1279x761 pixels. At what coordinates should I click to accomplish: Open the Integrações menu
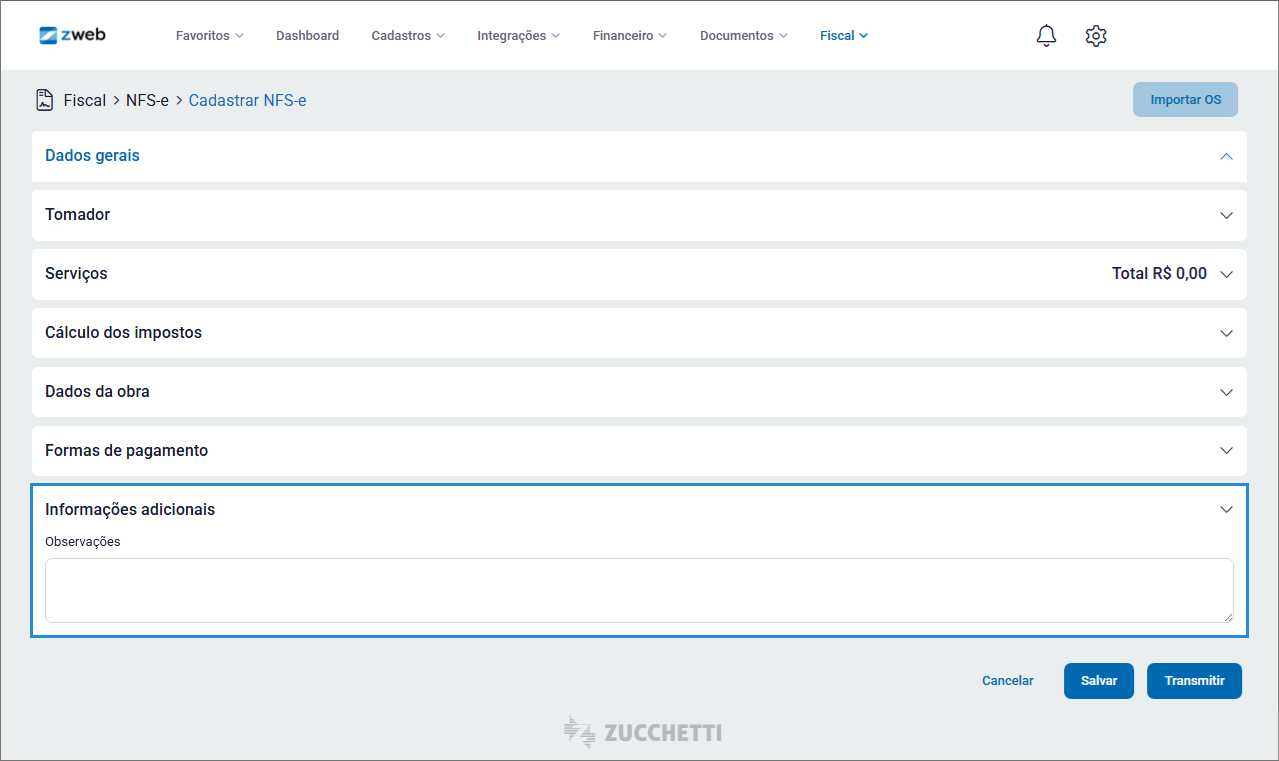518,36
